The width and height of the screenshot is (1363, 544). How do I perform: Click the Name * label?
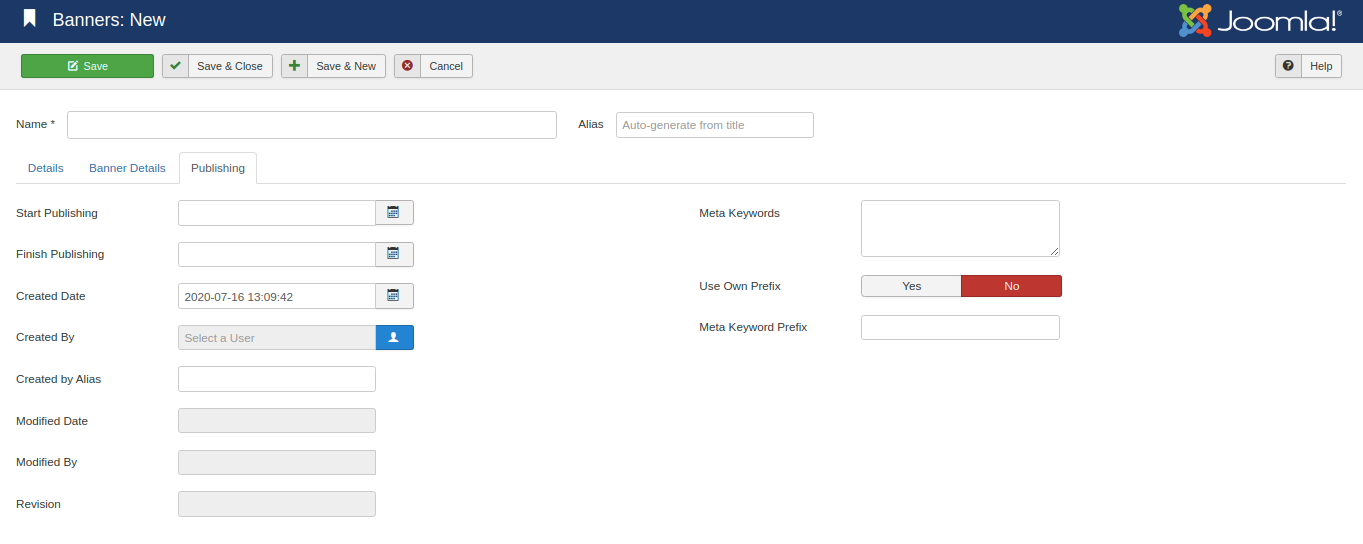[36, 124]
